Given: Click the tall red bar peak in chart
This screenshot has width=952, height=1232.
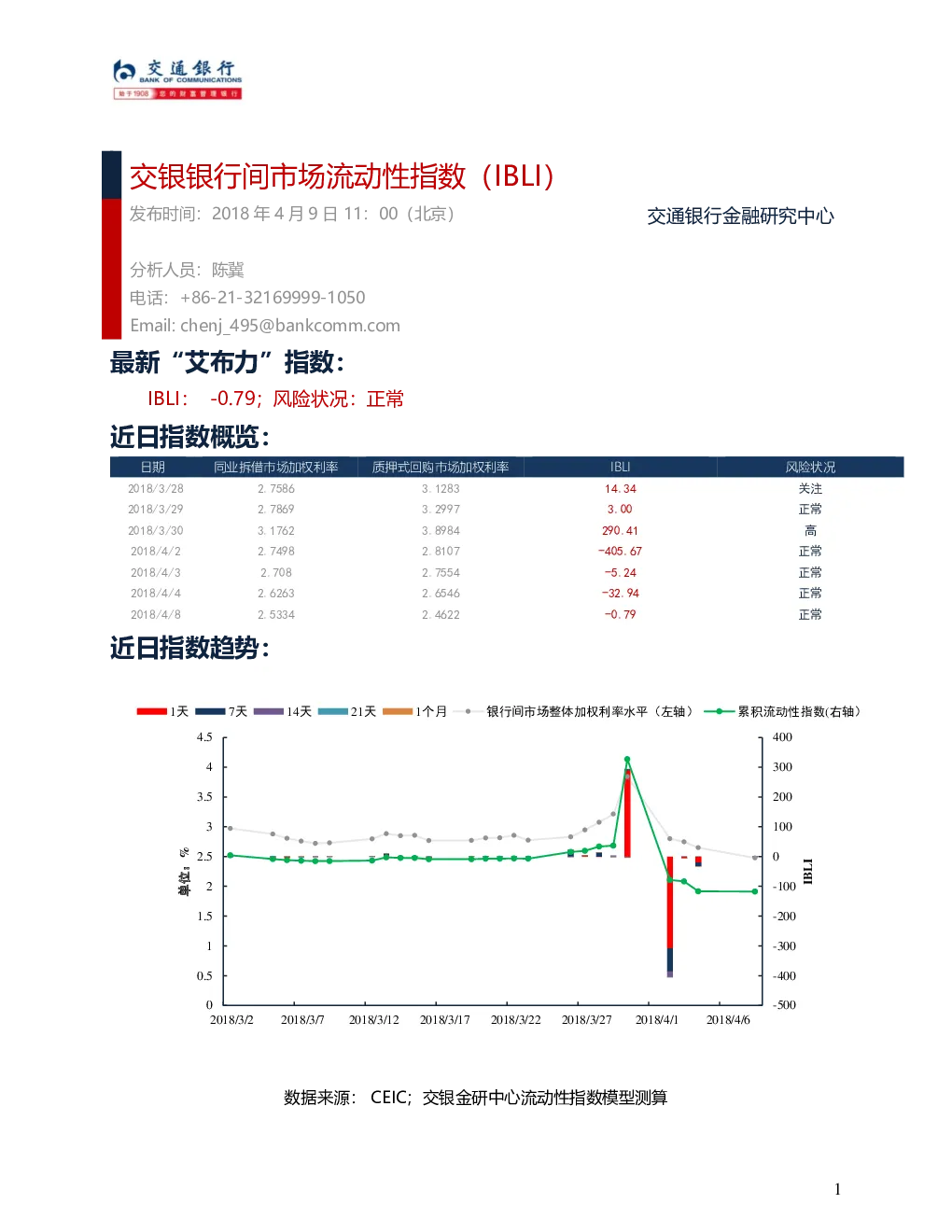Looking at the screenshot, I should click(627, 813).
